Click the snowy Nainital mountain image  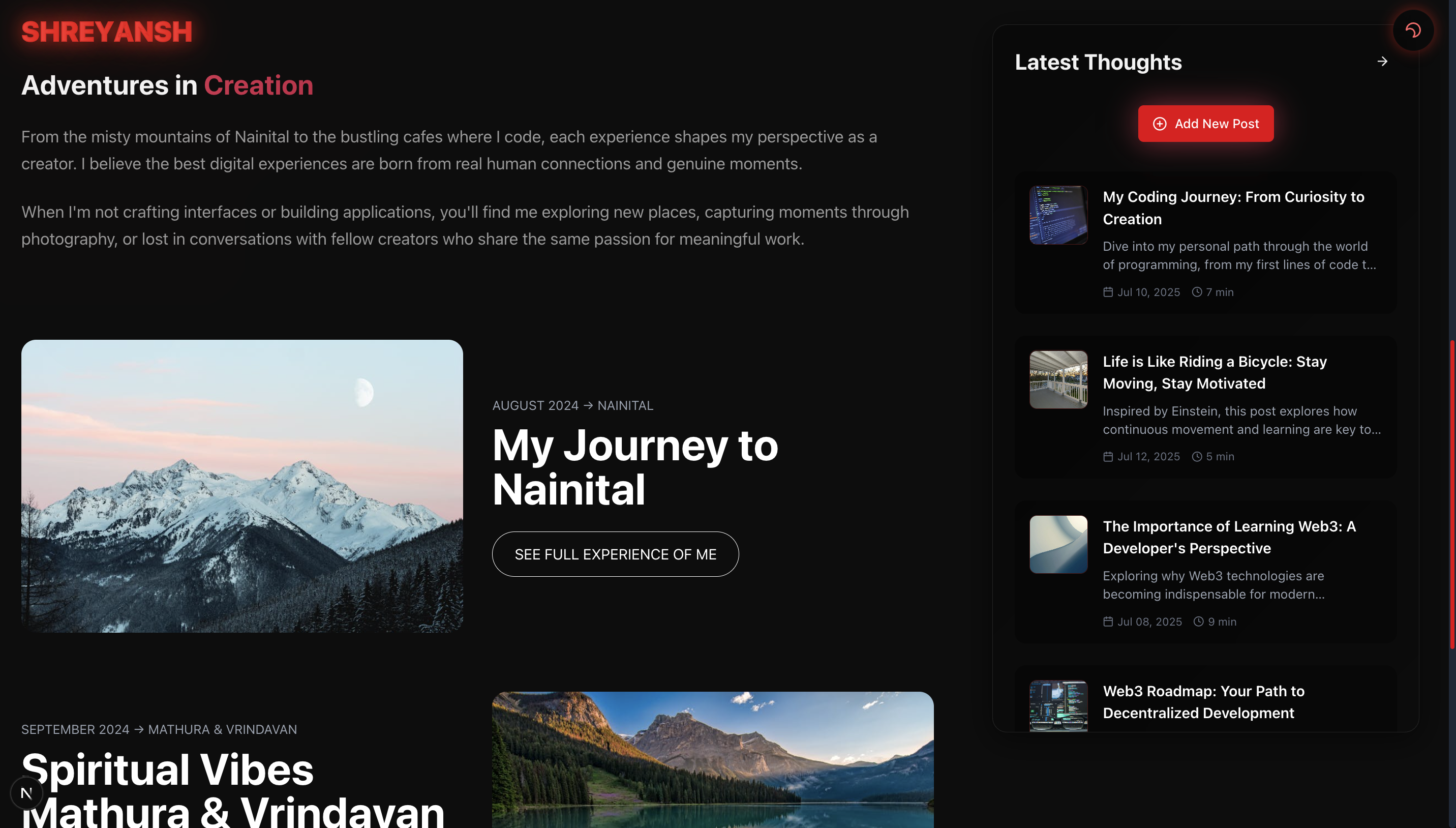tap(242, 486)
